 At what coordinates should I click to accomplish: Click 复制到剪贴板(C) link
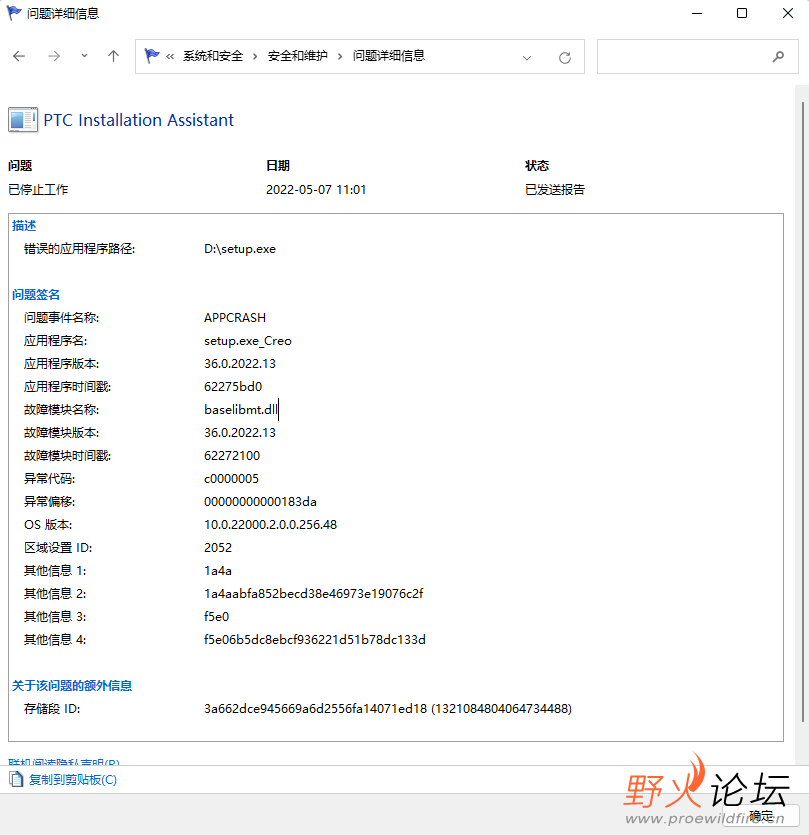(72, 780)
